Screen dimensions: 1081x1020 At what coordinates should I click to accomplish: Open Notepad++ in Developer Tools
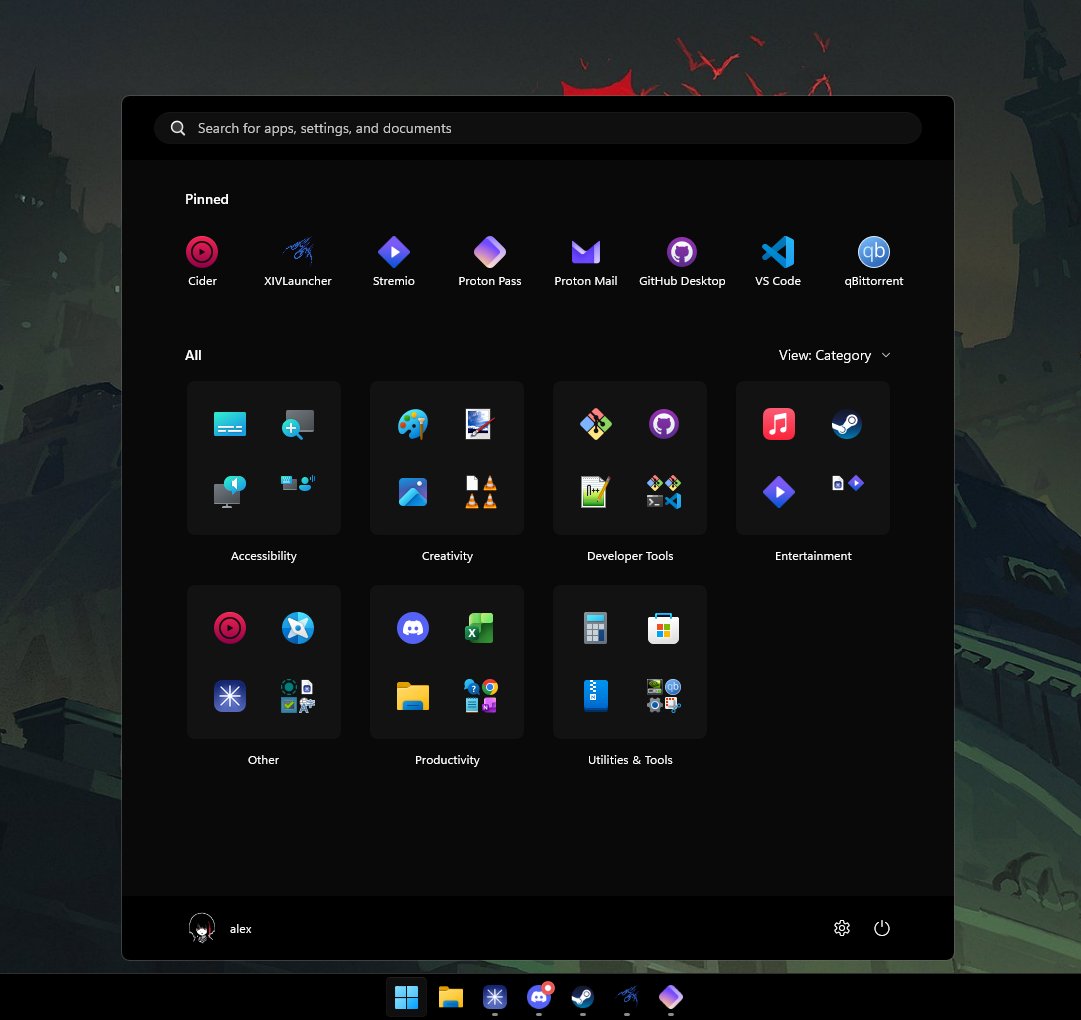[x=594, y=491]
